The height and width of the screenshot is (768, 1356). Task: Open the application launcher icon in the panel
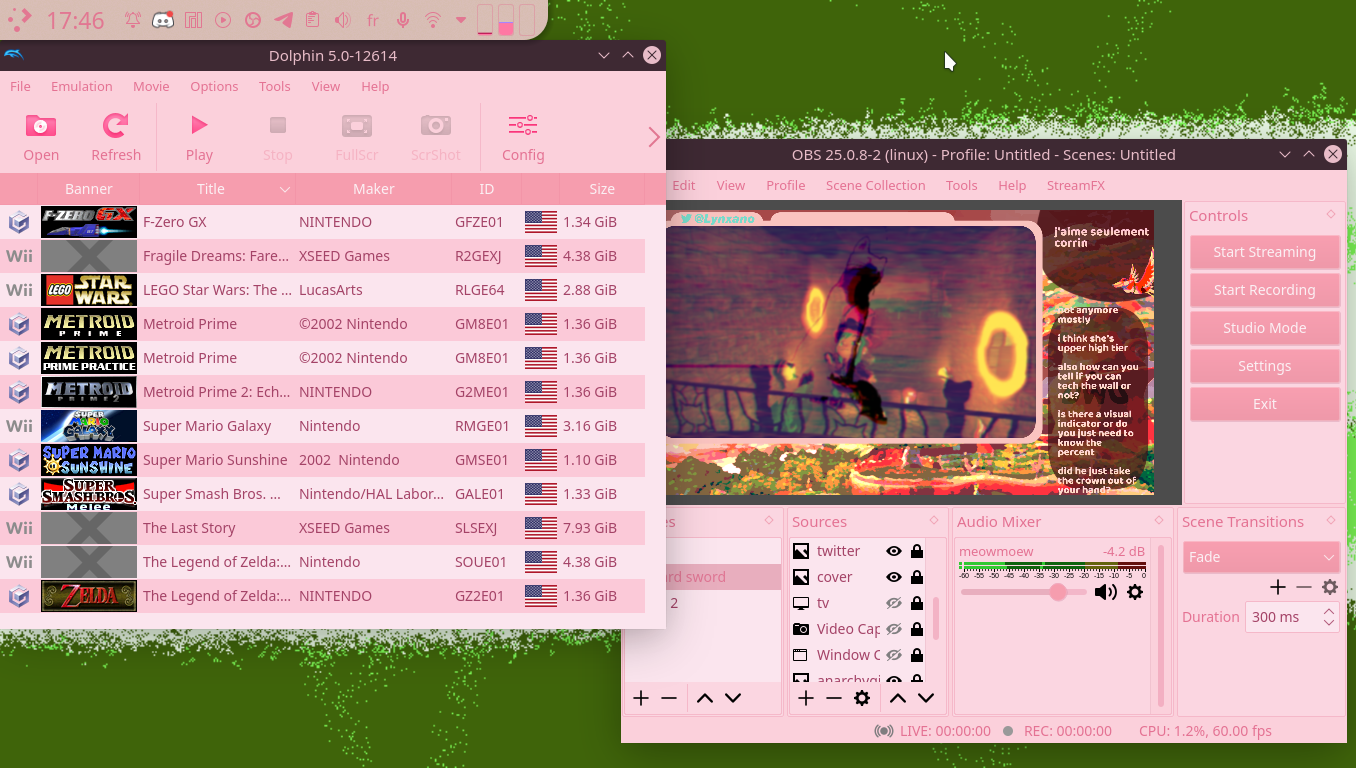coord(18,19)
